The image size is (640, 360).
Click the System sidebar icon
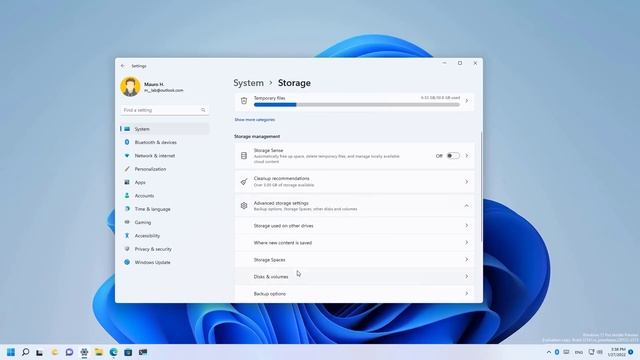[127, 129]
